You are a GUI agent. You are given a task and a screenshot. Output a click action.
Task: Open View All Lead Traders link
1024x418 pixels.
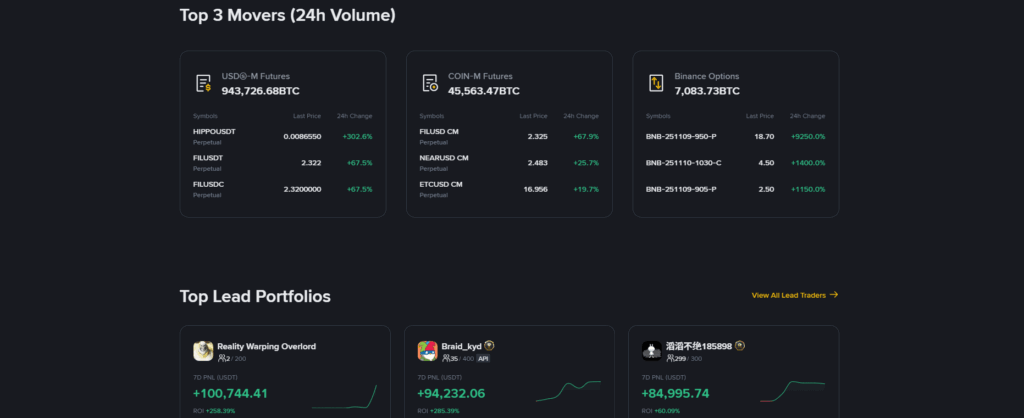coord(794,295)
